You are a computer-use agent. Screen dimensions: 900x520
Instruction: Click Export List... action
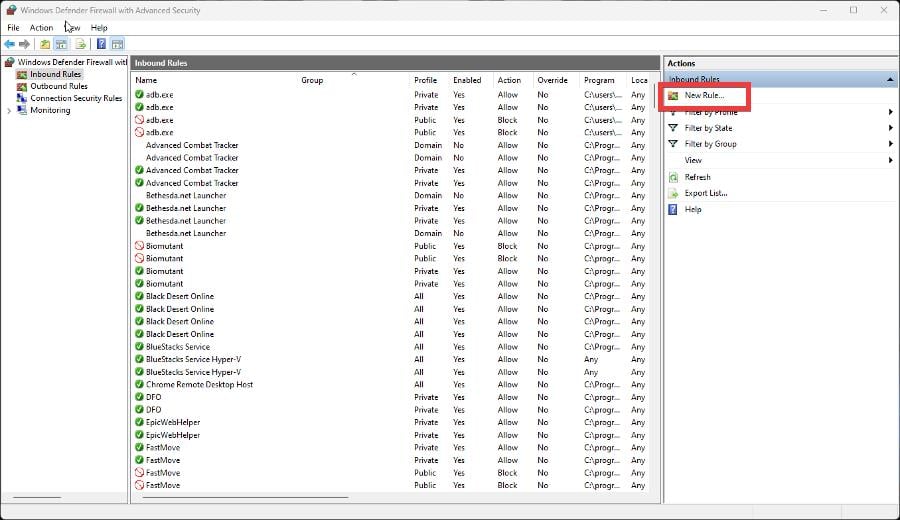click(x=706, y=193)
